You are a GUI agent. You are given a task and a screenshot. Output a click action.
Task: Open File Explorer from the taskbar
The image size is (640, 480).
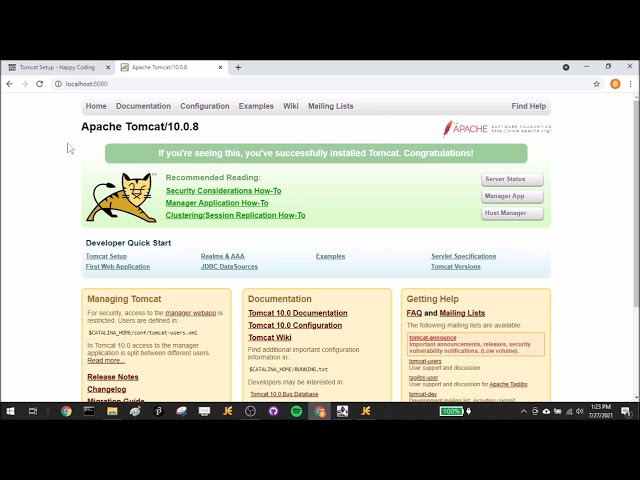coord(112,411)
